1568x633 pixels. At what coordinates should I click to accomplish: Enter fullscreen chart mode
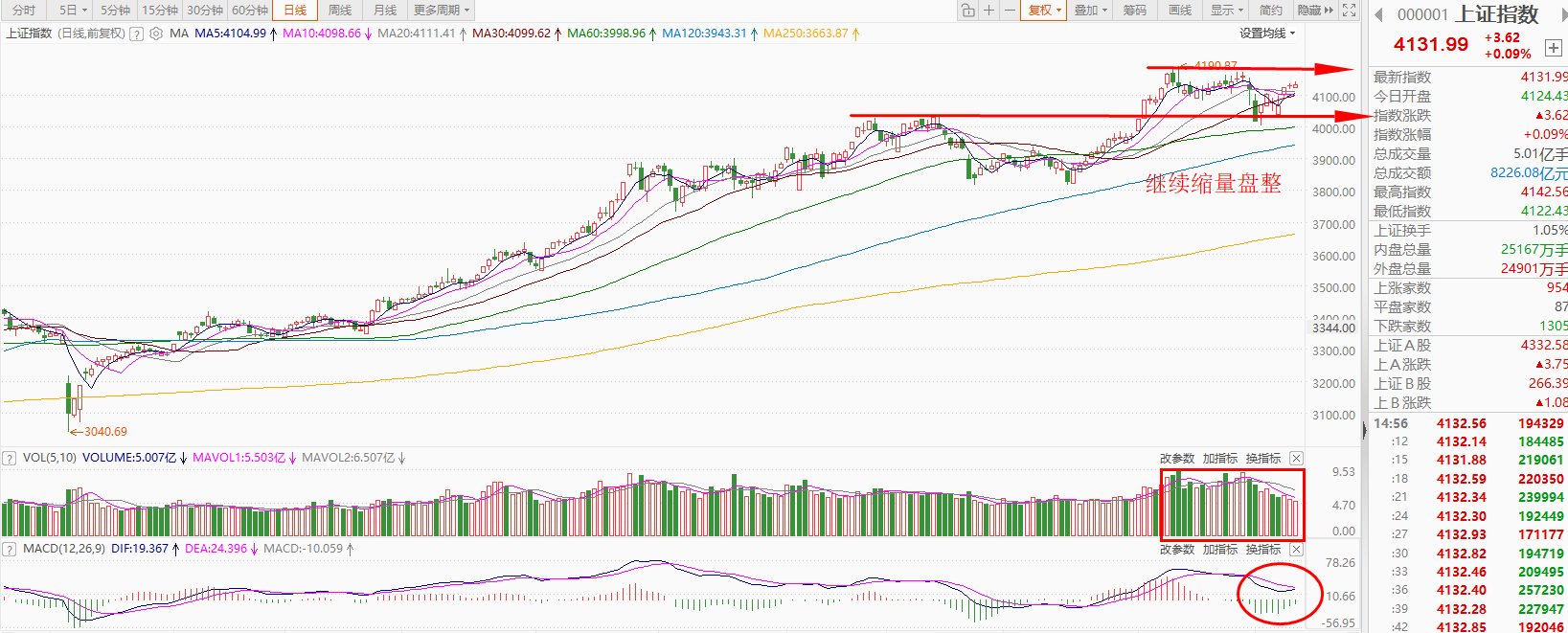(1349, 11)
